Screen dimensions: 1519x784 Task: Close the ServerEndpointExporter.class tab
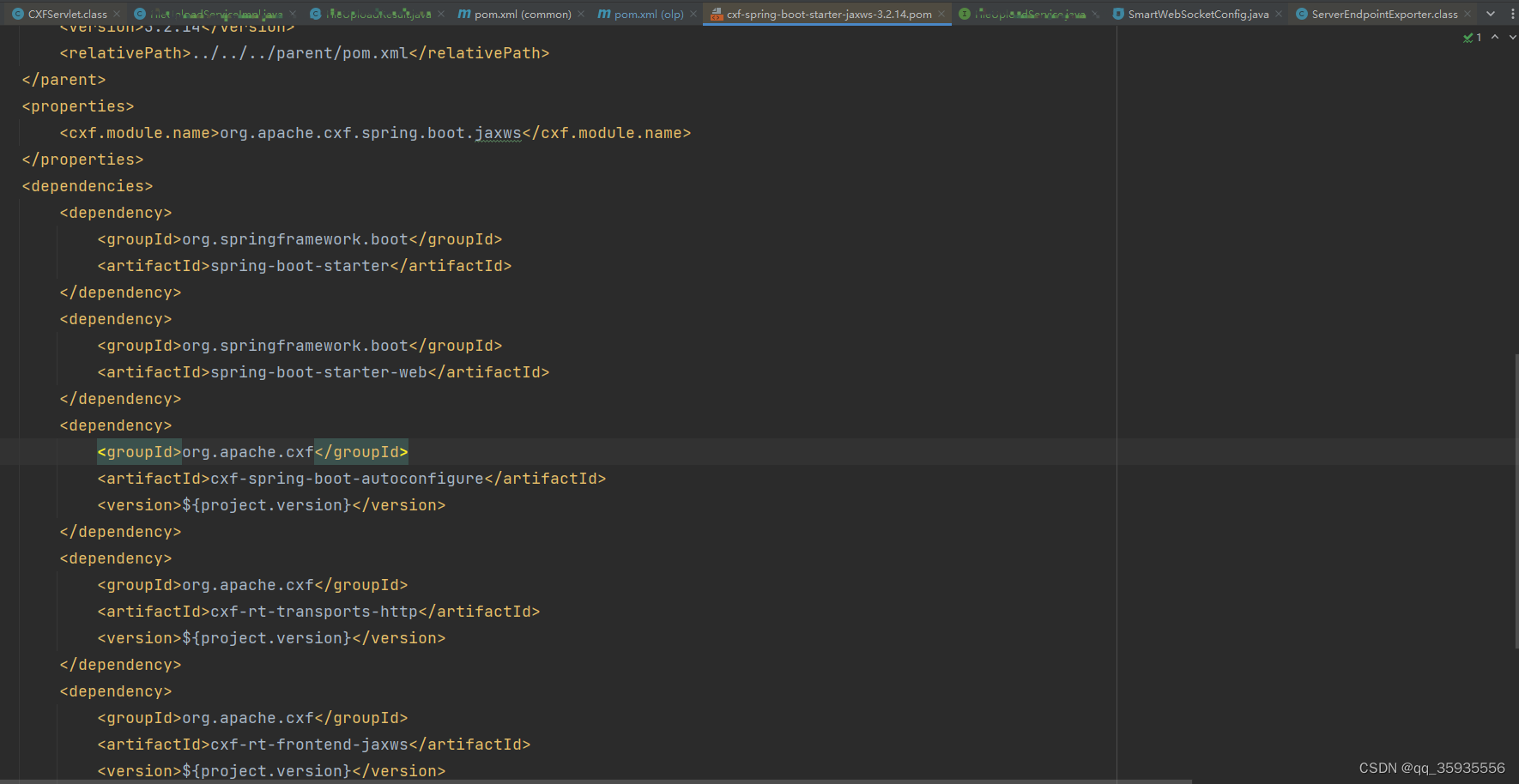[x=1468, y=14]
